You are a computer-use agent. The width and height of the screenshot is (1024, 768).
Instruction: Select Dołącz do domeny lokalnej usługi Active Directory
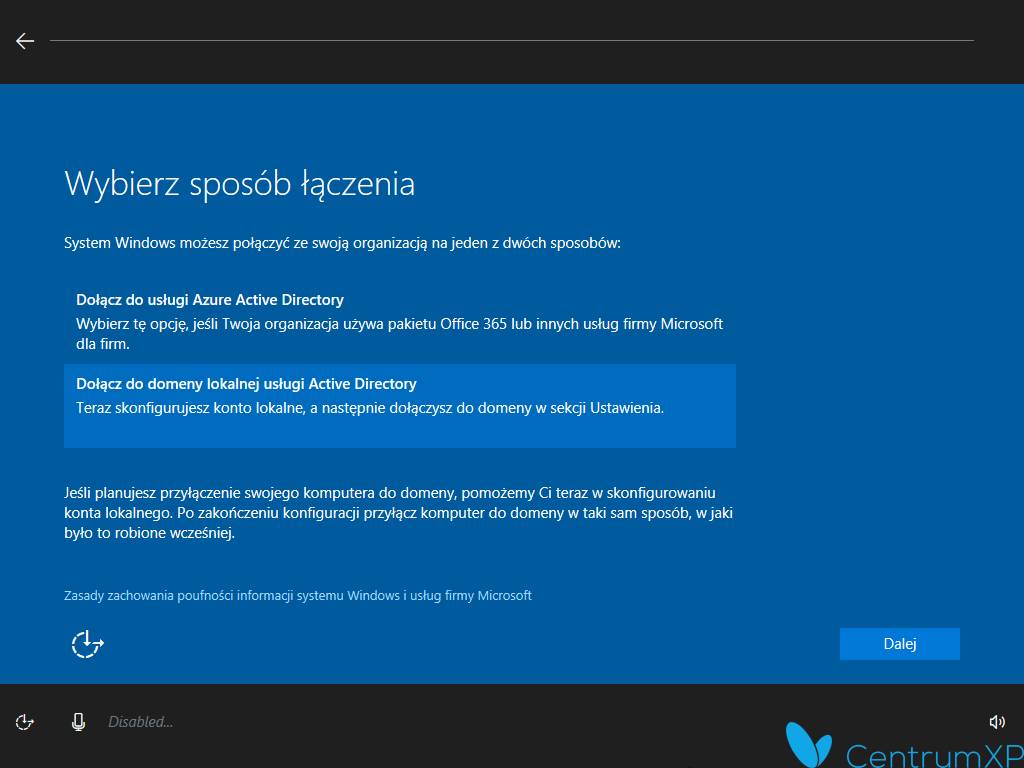[x=400, y=406]
